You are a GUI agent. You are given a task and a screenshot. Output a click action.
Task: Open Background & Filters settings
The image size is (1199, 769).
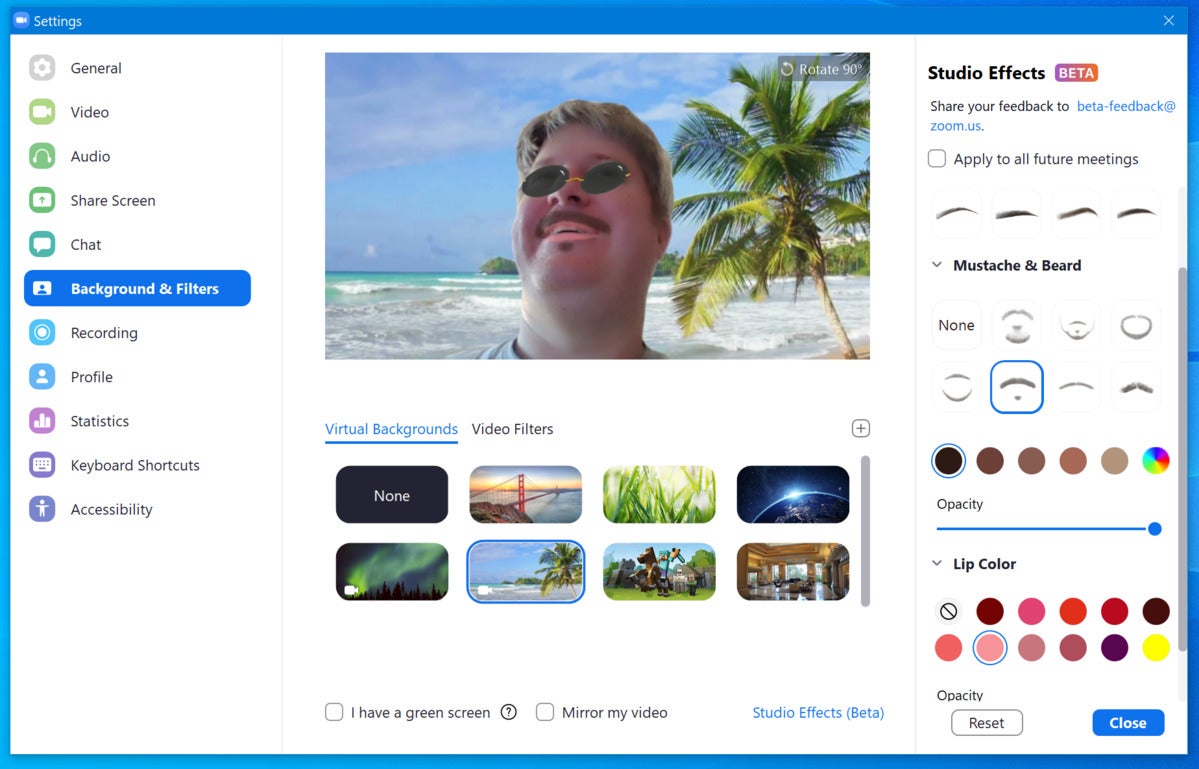click(138, 288)
